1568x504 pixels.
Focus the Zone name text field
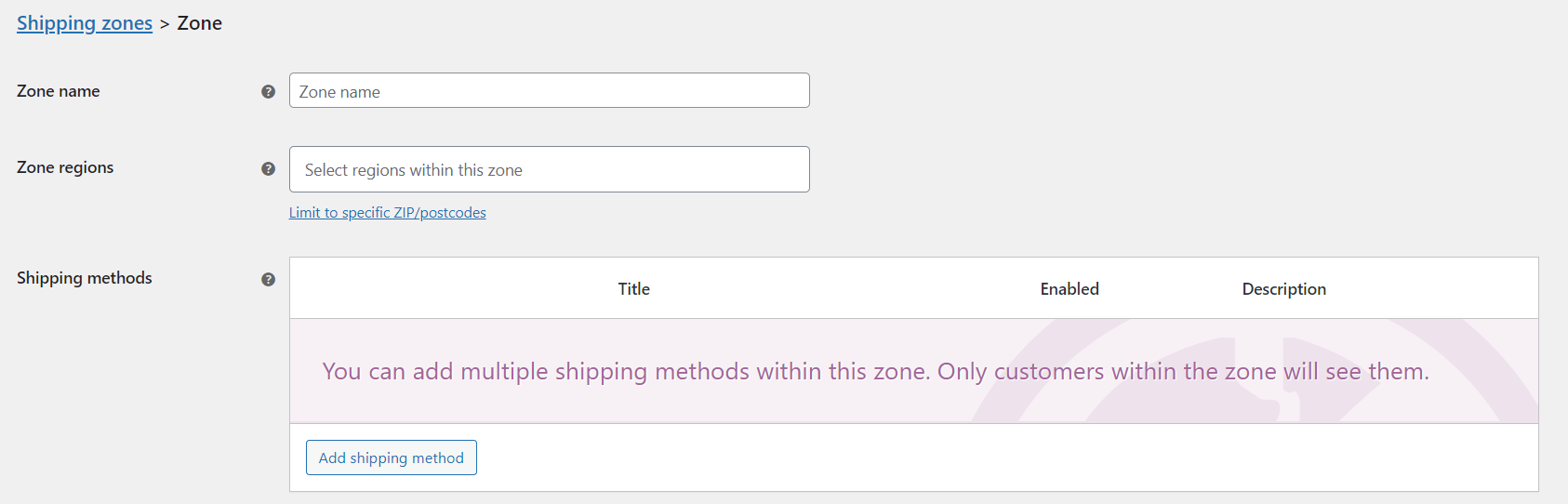(x=550, y=90)
